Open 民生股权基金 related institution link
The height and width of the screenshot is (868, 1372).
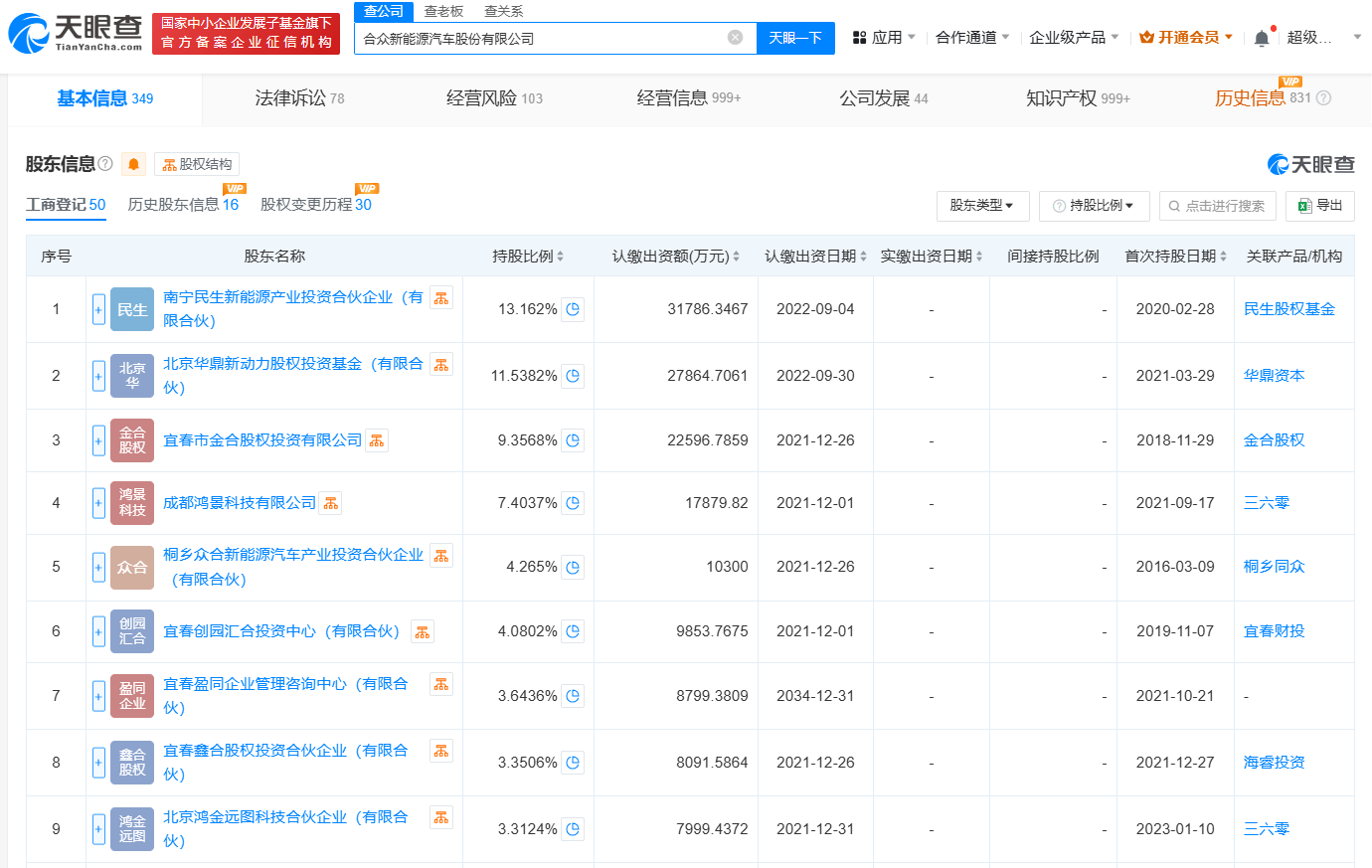(x=1289, y=309)
